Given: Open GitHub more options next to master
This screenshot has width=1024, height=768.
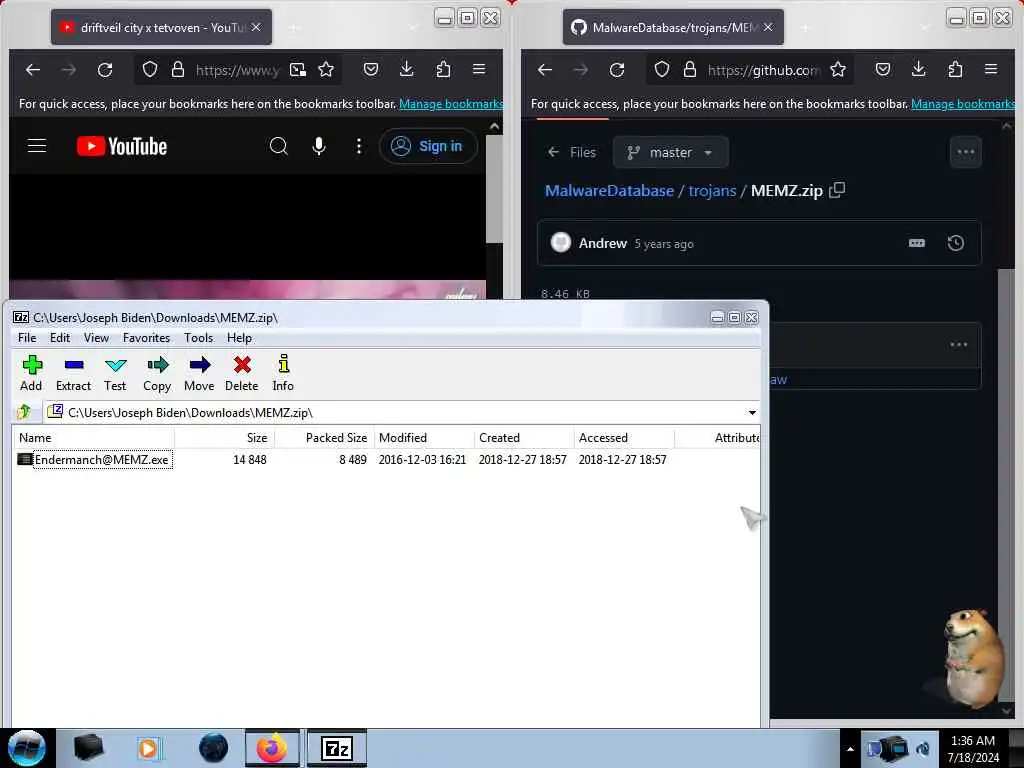Looking at the screenshot, I should [x=965, y=152].
